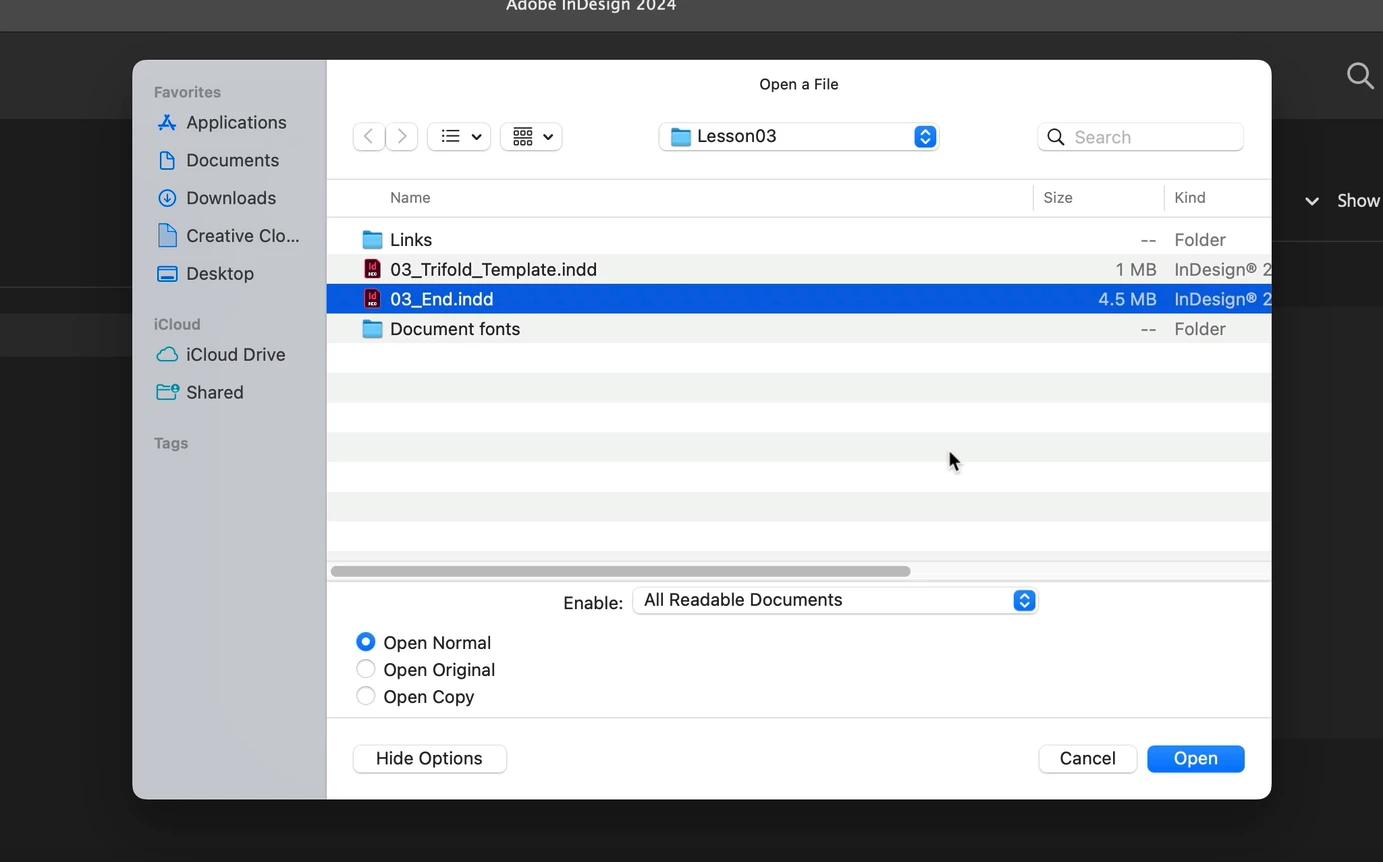Open Applications in the sidebar
This screenshot has height=862, width=1383.
coord(222,122)
